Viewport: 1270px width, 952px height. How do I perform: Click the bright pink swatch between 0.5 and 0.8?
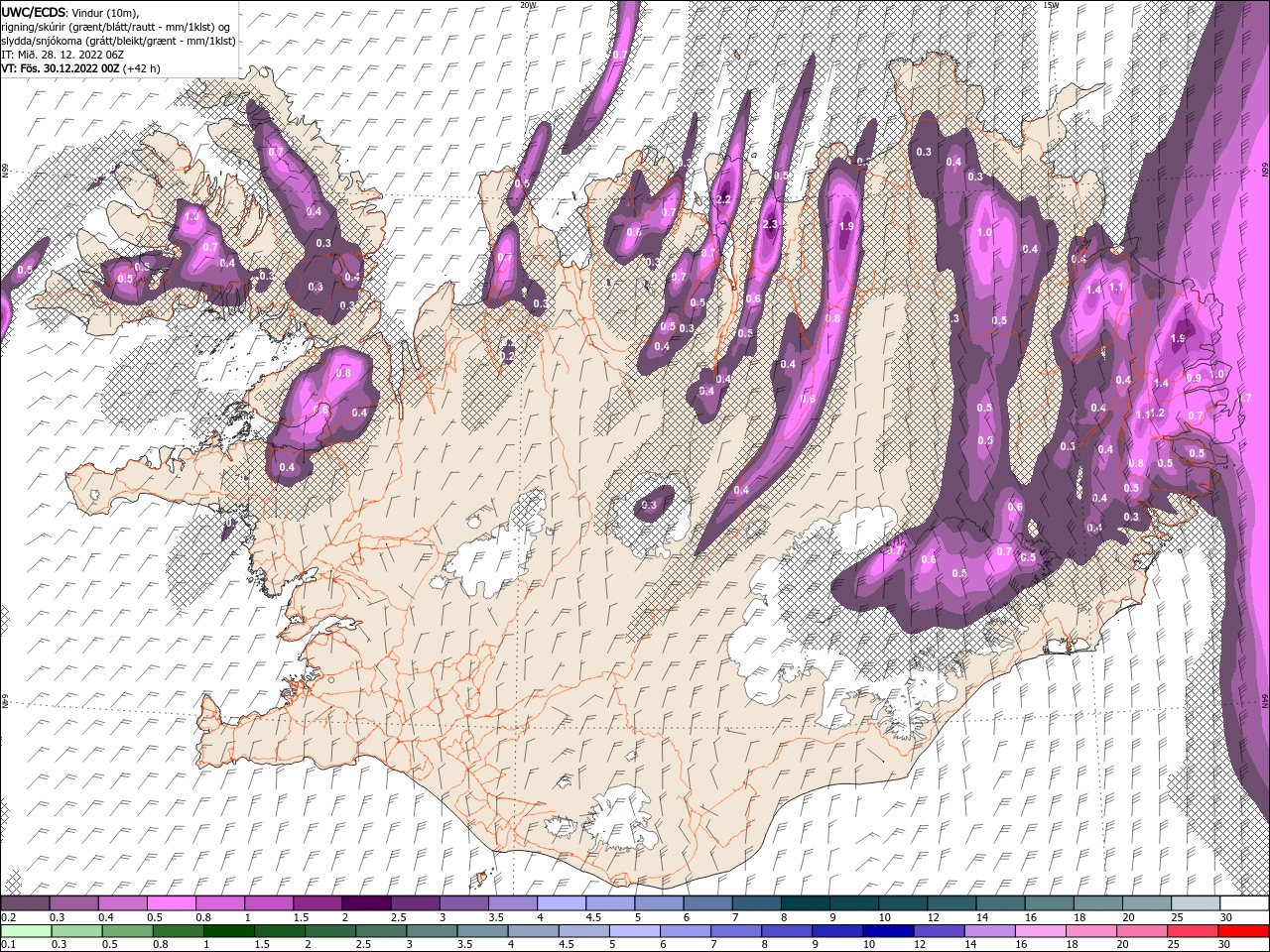pyautogui.click(x=171, y=903)
